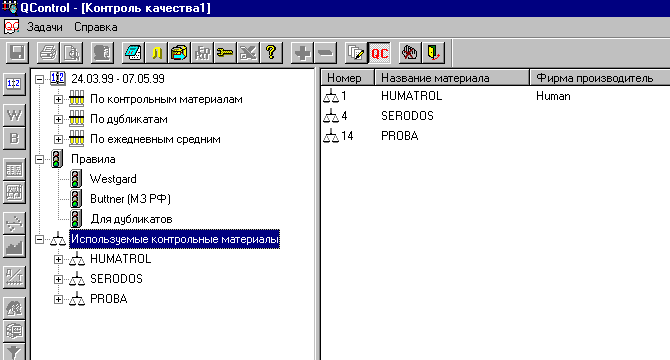Select the Правила tree item
Image resolution: width=670 pixels, height=360 pixels.
click(93, 159)
